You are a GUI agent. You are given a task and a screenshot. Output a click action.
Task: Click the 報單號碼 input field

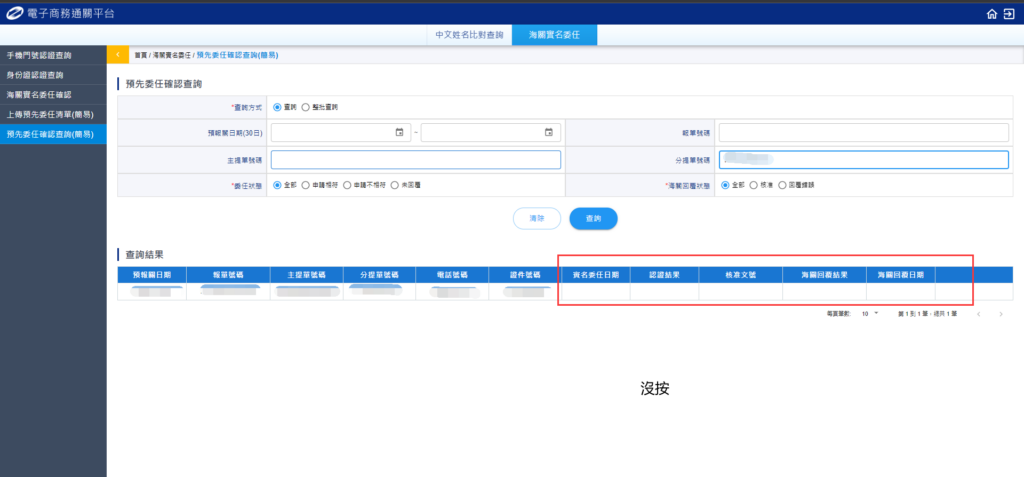pyautogui.click(x=863, y=133)
